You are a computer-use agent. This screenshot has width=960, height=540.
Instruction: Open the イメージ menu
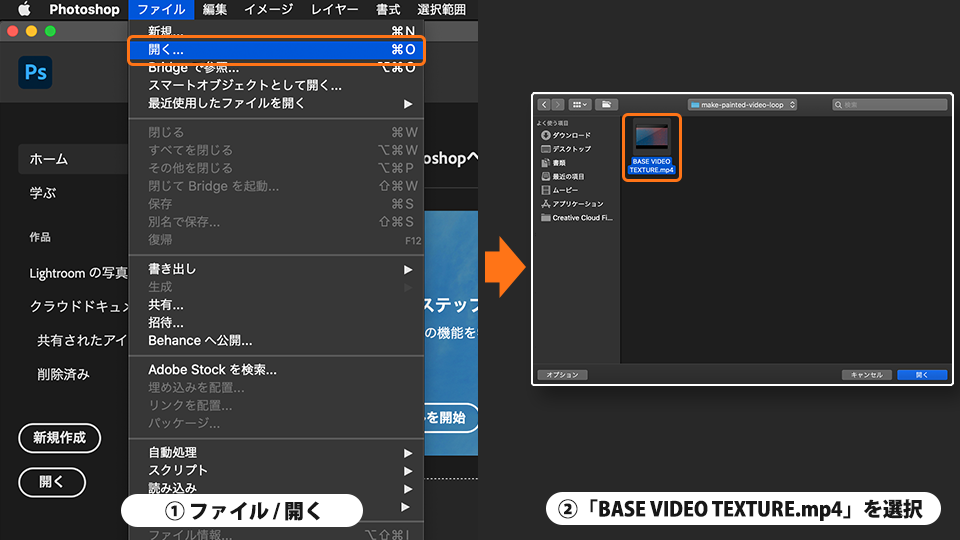[x=269, y=9]
